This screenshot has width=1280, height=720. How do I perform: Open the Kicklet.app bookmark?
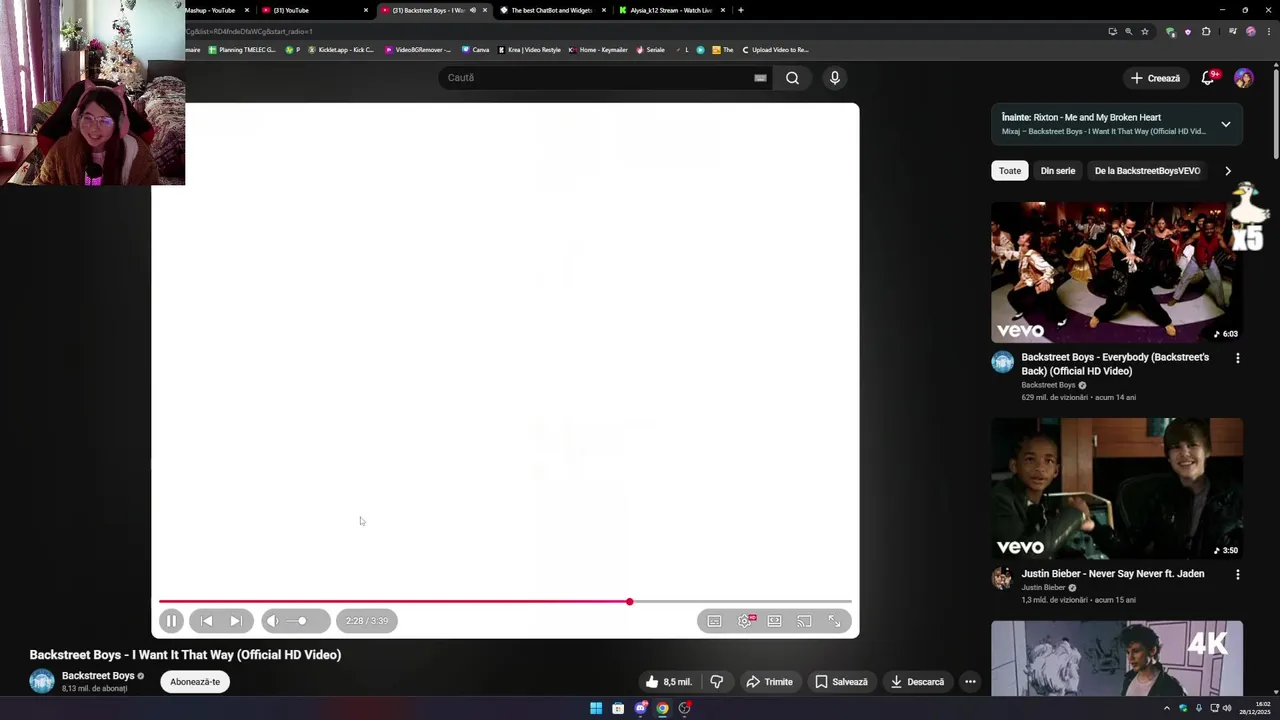[x=341, y=50]
